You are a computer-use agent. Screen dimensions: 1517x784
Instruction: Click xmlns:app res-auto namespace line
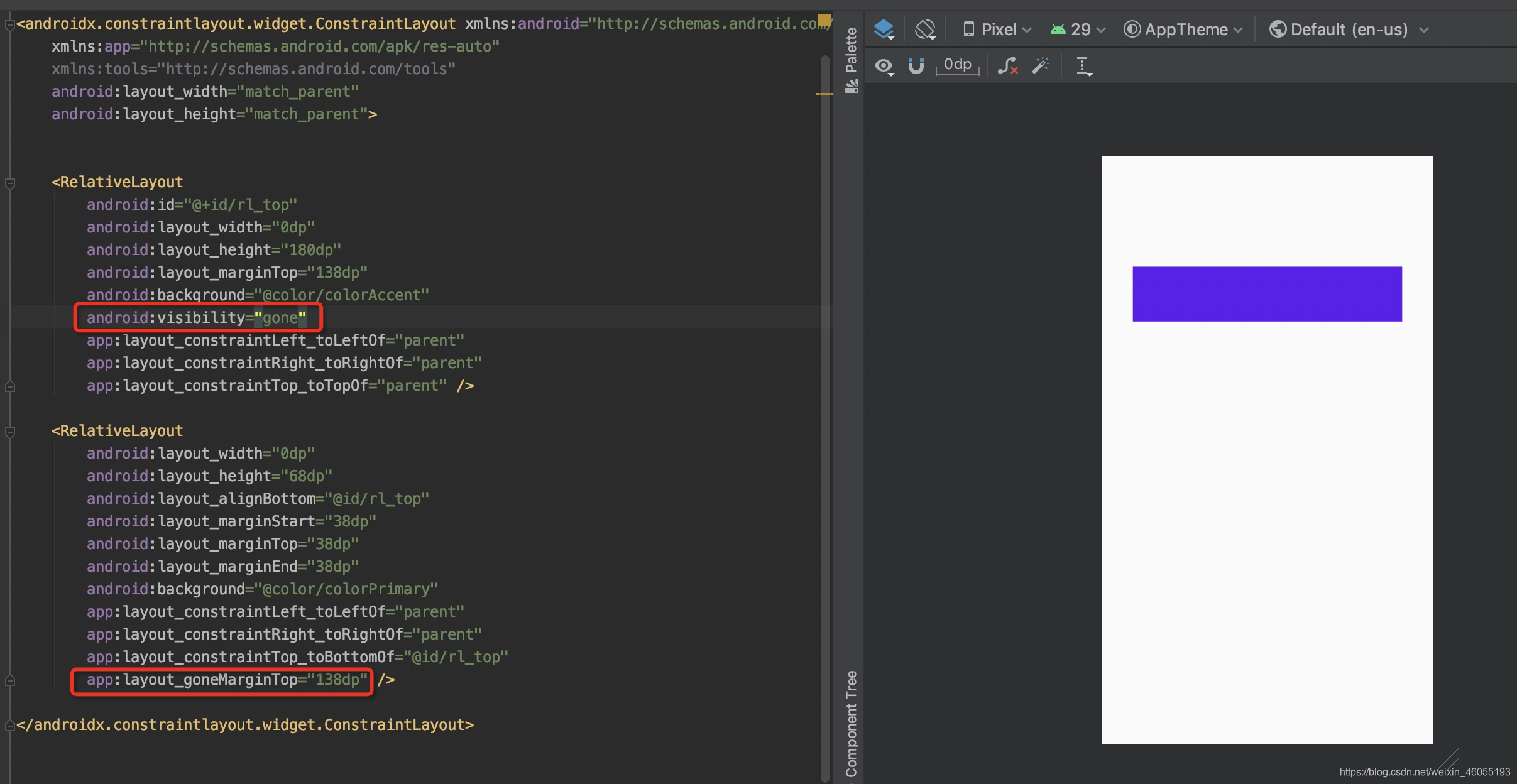[275, 46]
